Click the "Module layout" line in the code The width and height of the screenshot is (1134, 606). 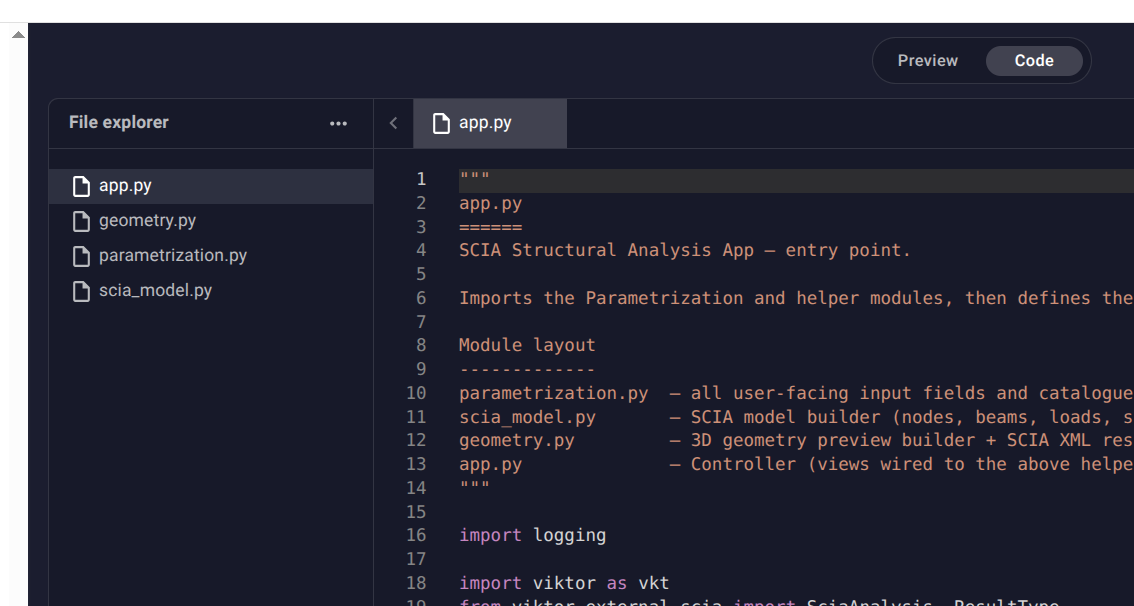(526, 346)
